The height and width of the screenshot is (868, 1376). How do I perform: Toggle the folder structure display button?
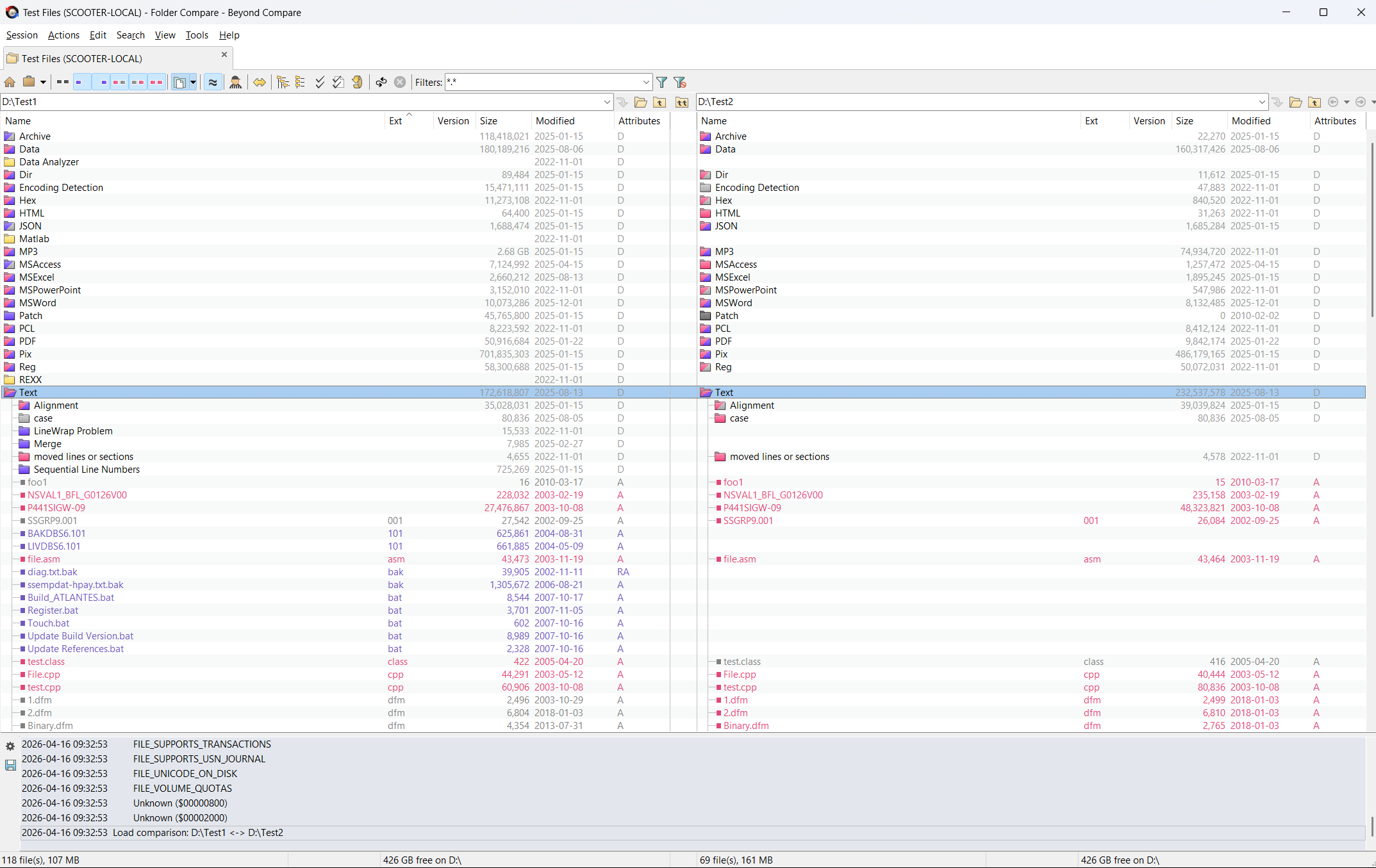click(x=180, y=82)
